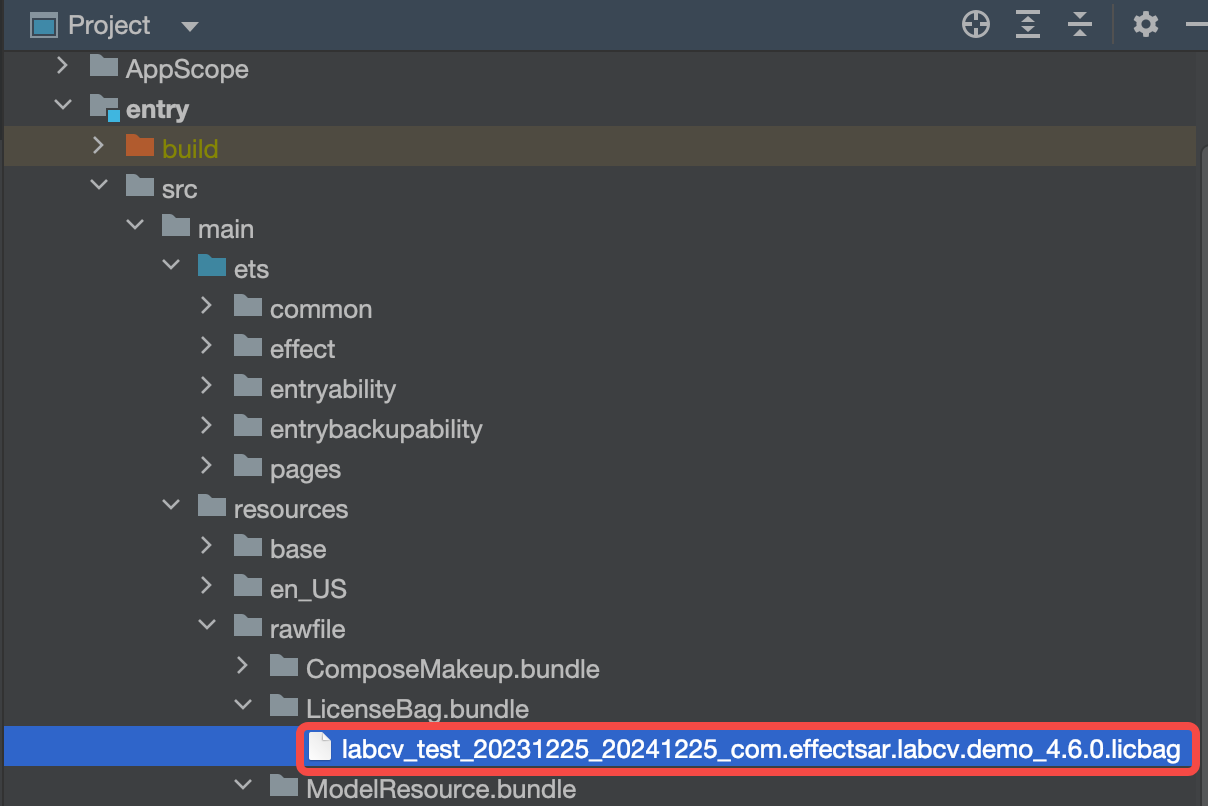Expand the ComposeMakeup.bundle folder
The height and width of the screenshot is (806, 1208).
tap(242, 666)
